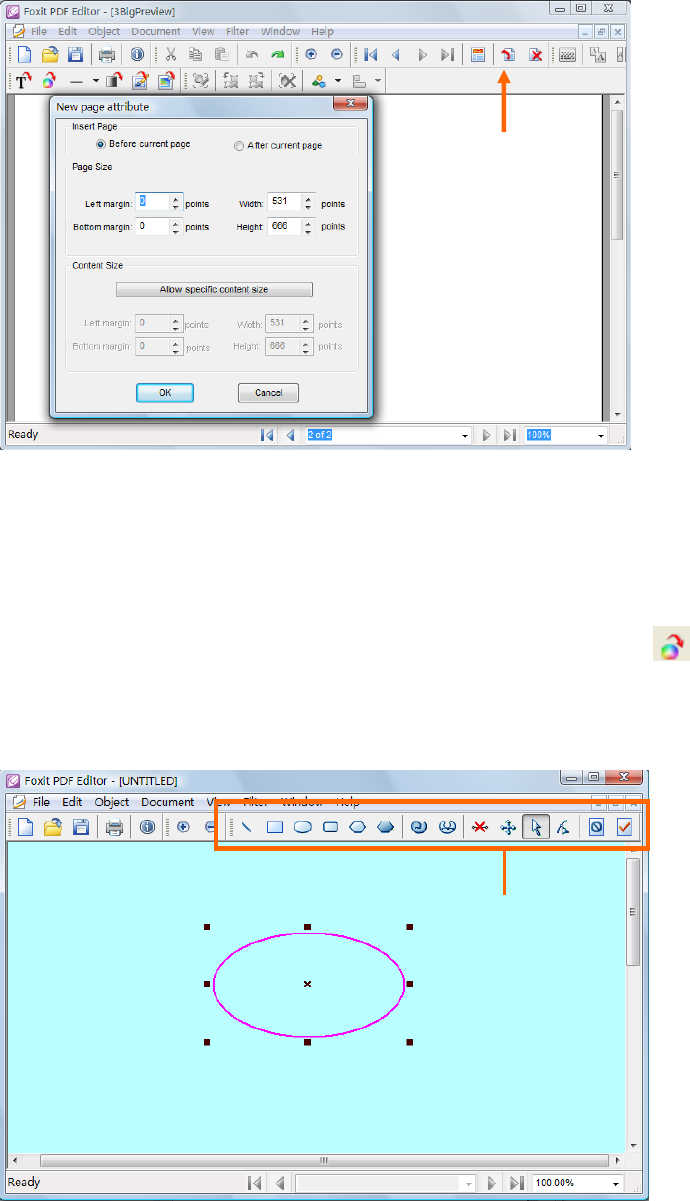Viewport: 690px width, 1201px height.
Task: Click Page Size Bottom margin spinner arrows
Action: tap(176, 227)
